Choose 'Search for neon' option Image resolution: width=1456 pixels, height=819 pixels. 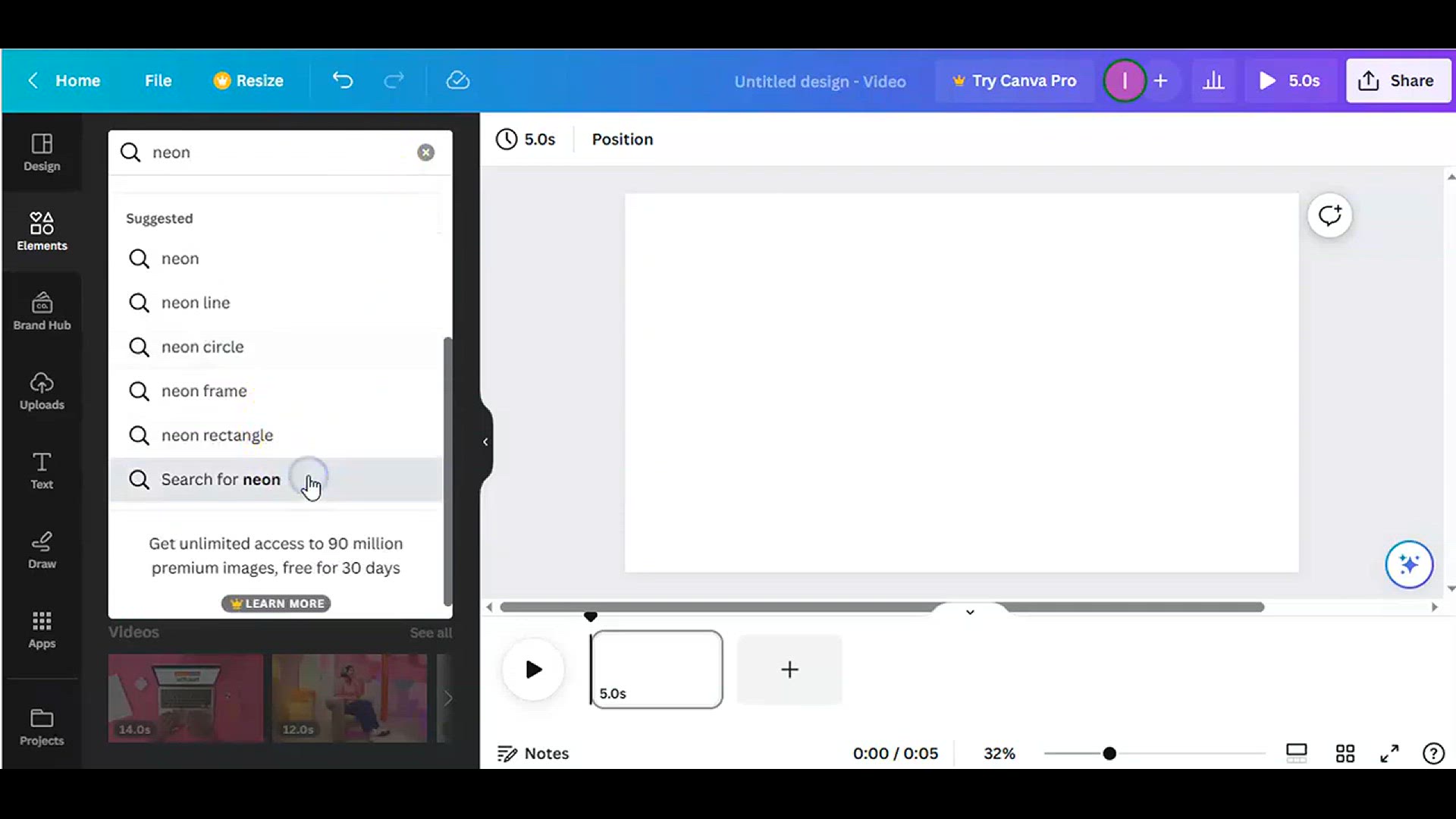pos(276,479)
